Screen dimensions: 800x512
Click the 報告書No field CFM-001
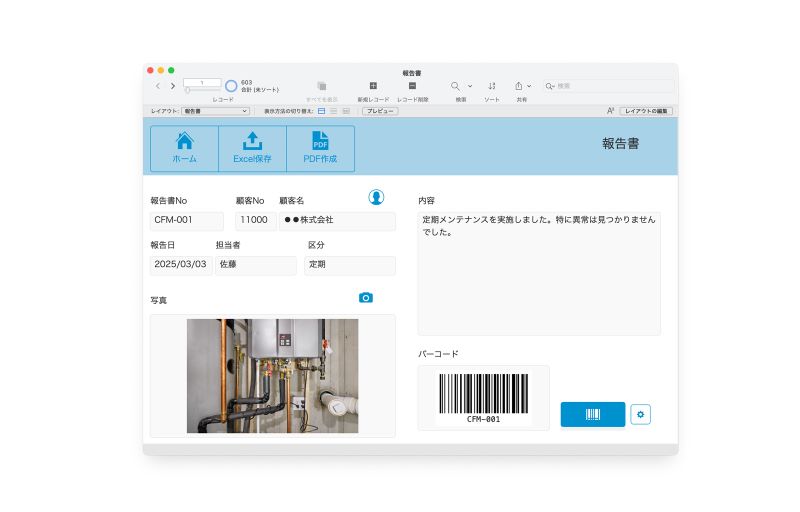tap(187, 221)
